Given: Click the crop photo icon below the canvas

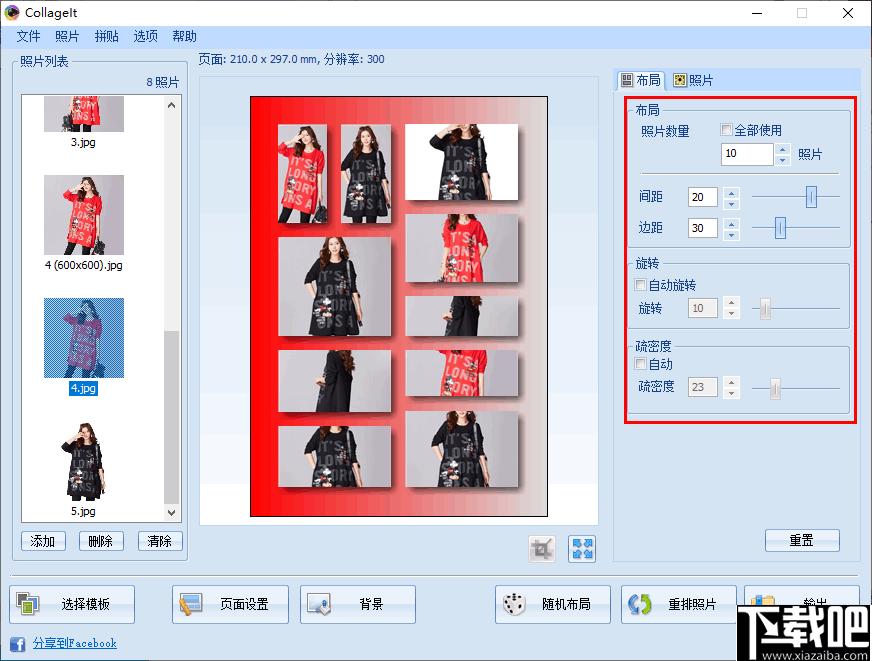Looking at the screenshot, I should click(542, 549).
